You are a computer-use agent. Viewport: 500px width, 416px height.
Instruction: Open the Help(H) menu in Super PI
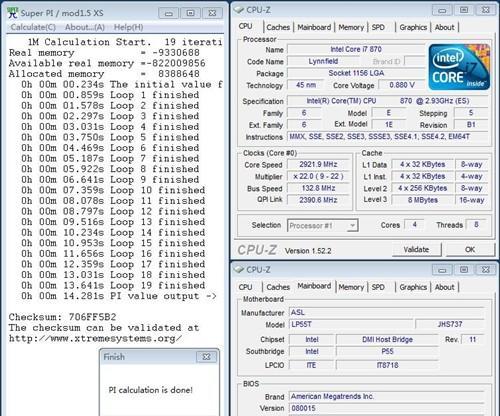tap(128, 27)
